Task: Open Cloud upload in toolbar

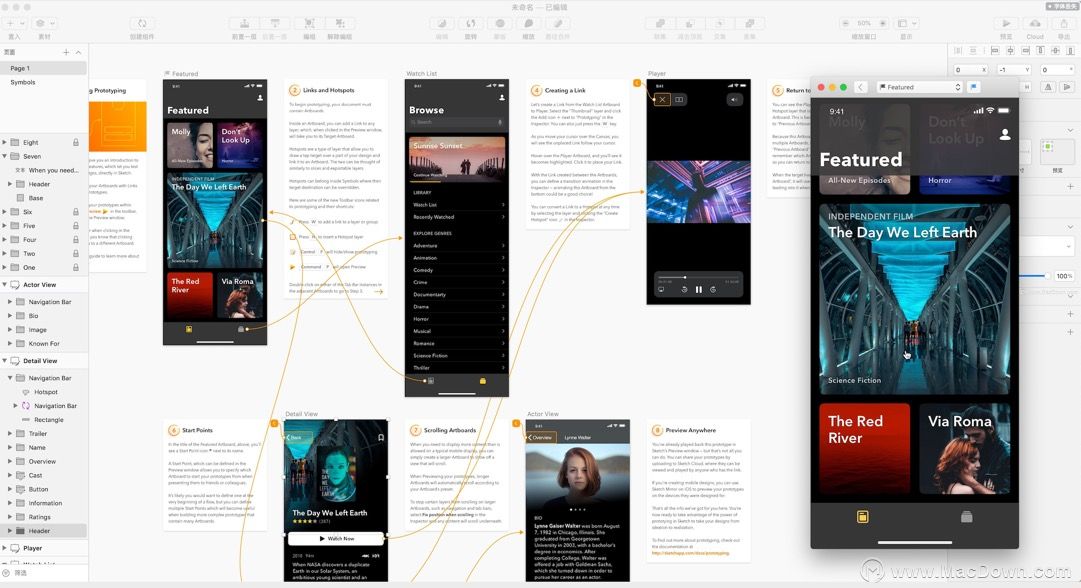Action: pos(1035,23)
